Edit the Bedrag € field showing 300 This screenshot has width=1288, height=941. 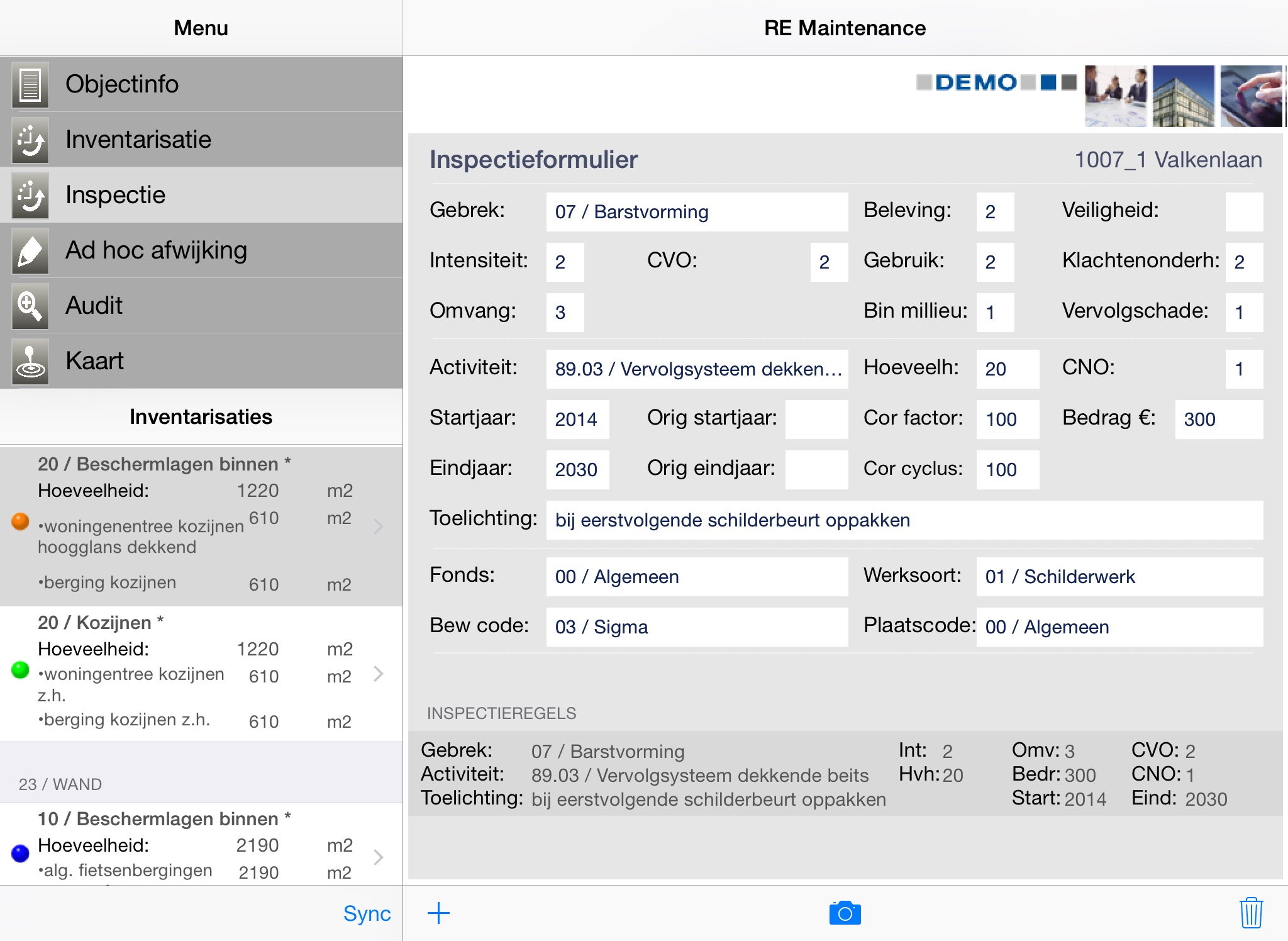[1219, 420]
